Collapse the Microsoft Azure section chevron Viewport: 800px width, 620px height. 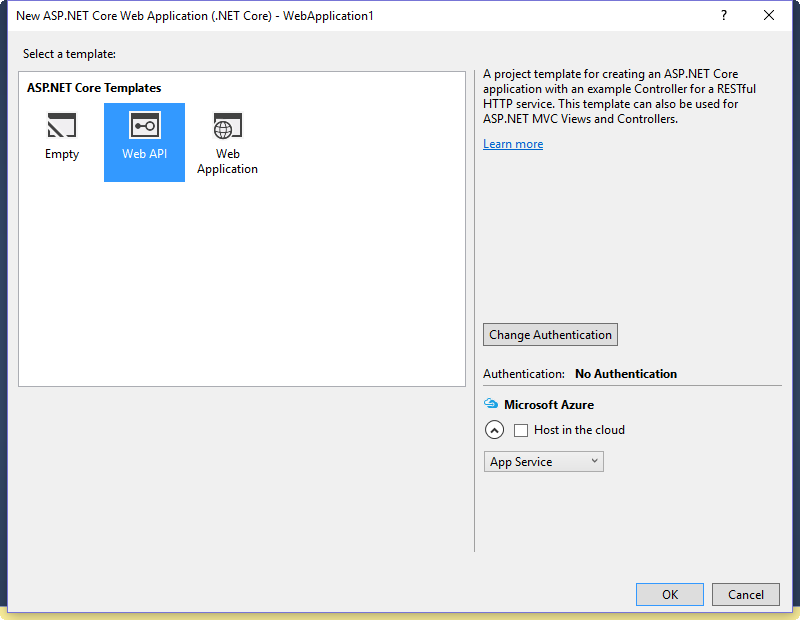pos(494,430)
